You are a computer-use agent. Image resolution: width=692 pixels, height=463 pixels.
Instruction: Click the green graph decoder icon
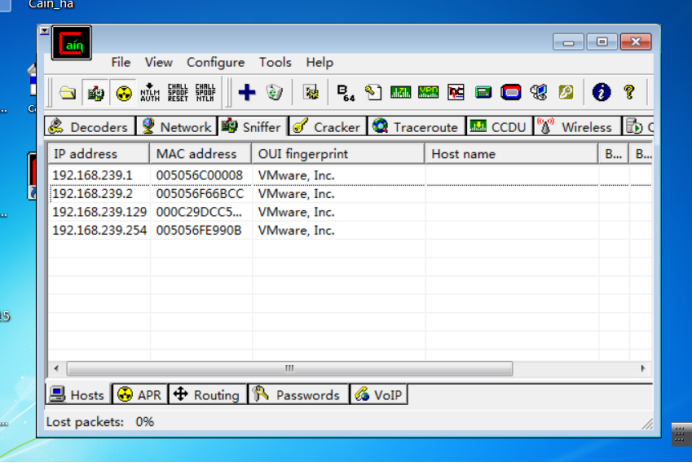pos(400,92)
